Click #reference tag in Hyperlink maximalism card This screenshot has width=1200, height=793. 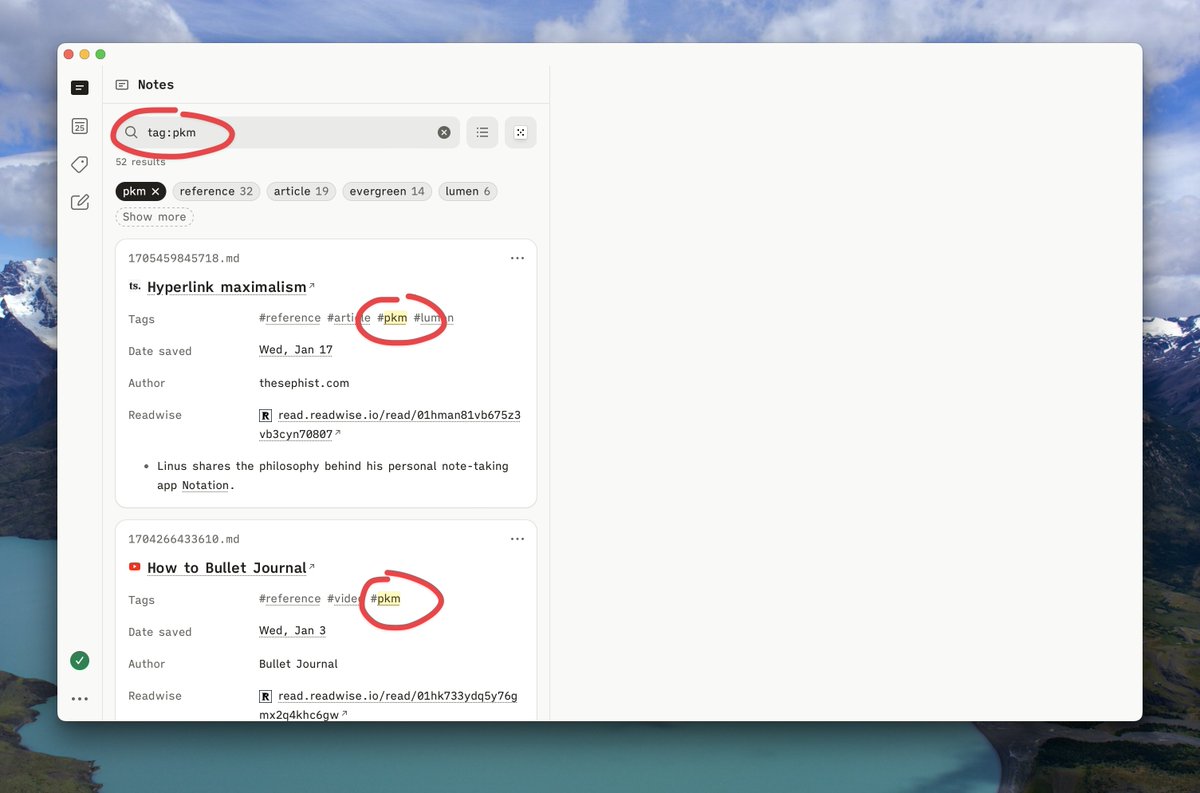[x=290, y=318]
